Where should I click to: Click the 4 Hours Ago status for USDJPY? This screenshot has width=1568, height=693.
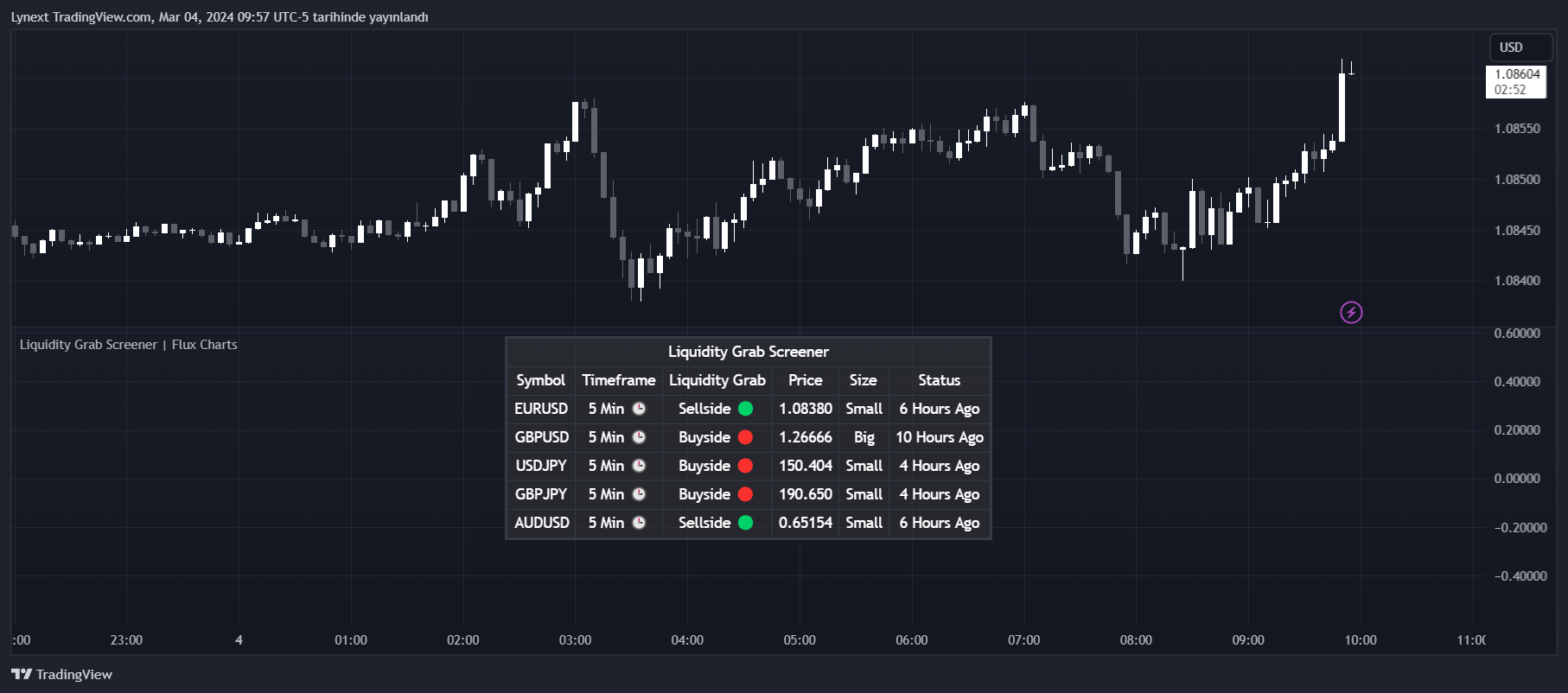click(x=940, y=466)
